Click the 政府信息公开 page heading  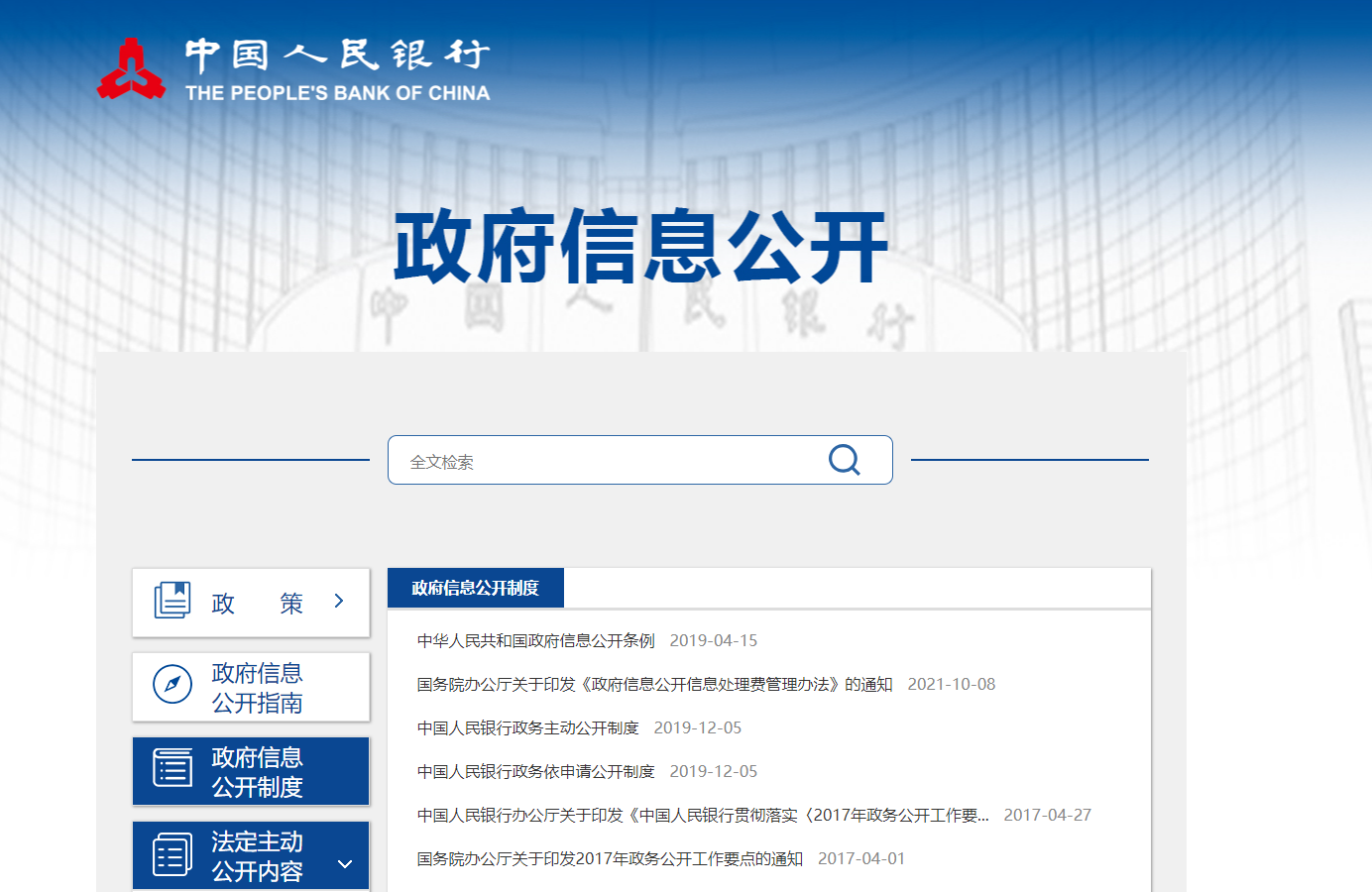pyautogui.click(x=641, y=246)
